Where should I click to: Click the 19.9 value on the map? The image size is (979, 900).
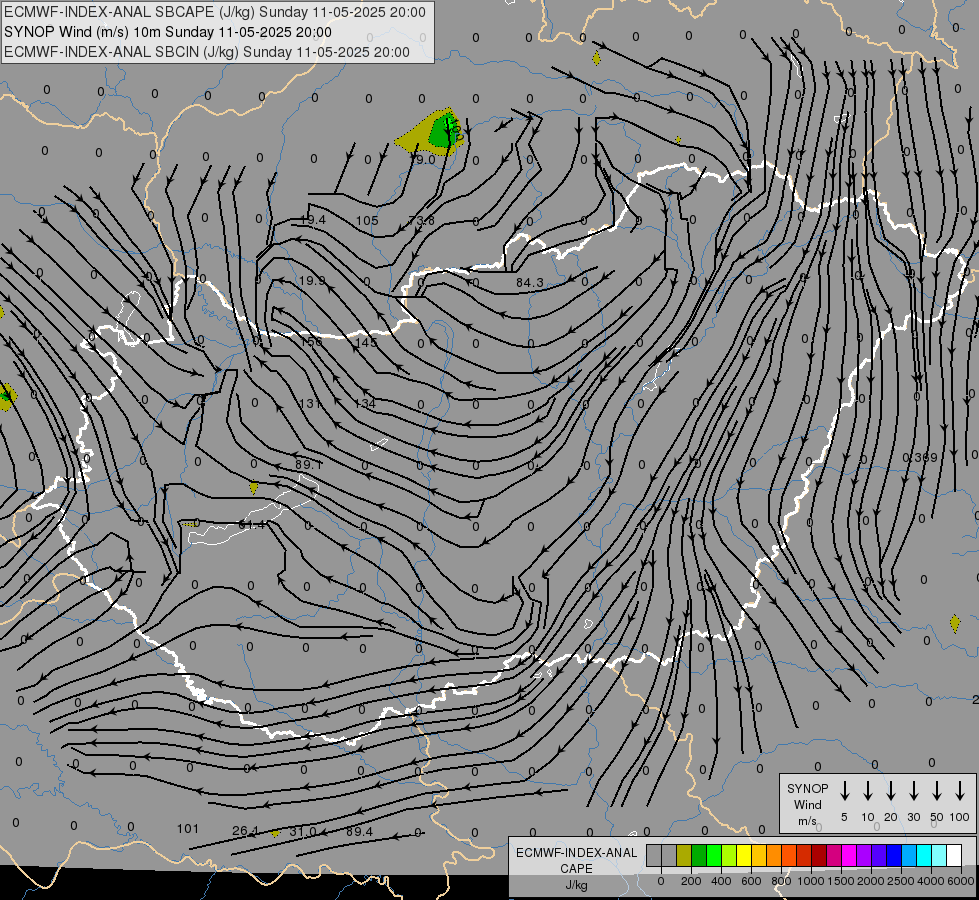[312, 280]
